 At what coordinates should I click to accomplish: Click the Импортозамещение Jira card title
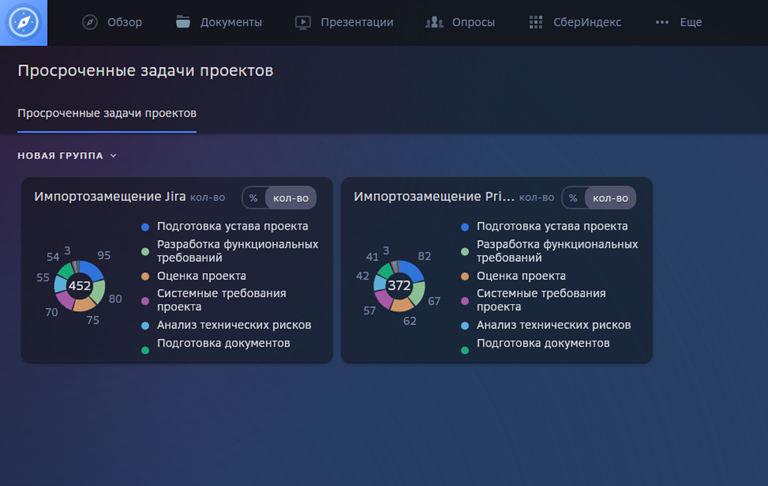click(110, 196)
